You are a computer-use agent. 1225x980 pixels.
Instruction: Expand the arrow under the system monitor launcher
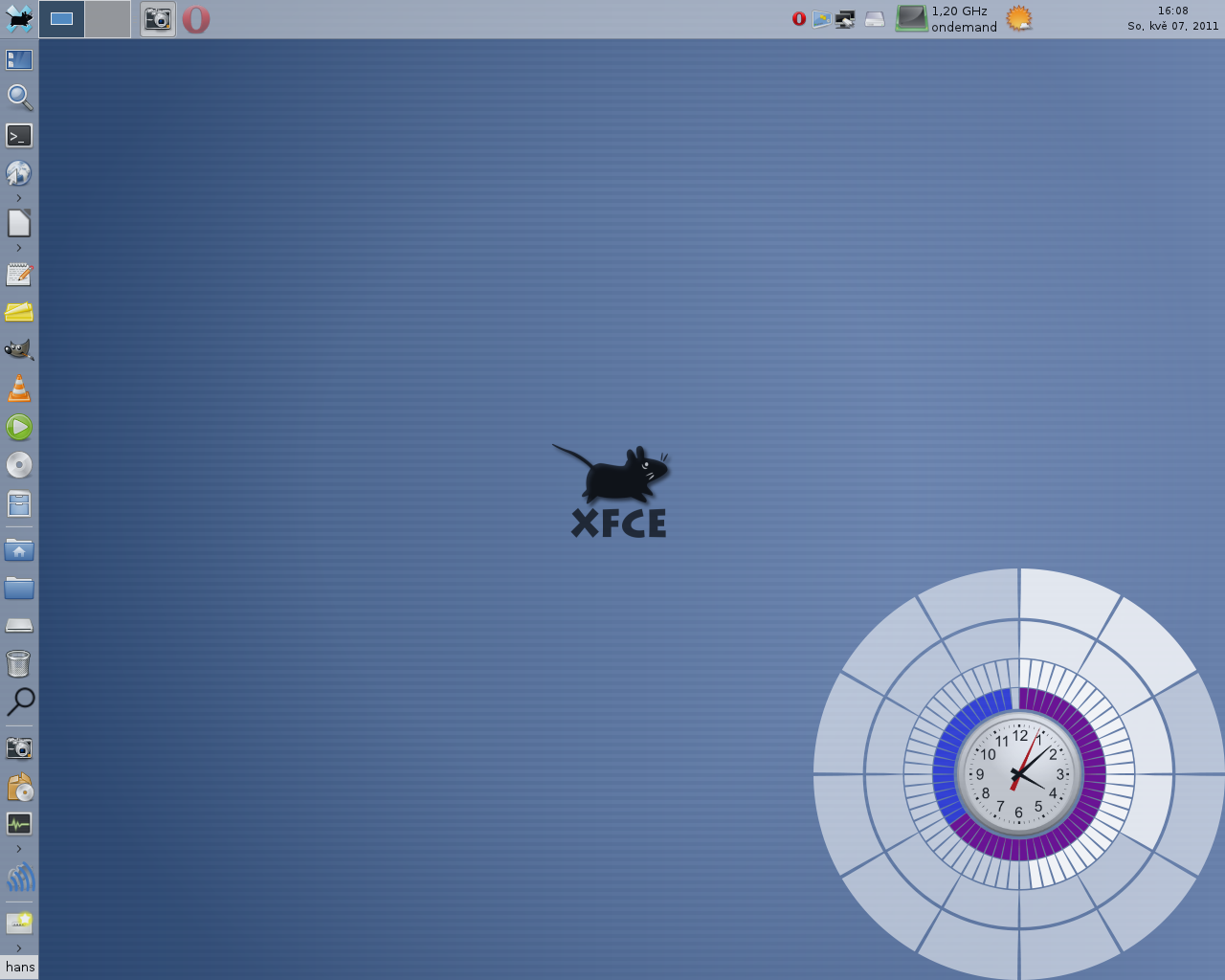tap(19, 849)
